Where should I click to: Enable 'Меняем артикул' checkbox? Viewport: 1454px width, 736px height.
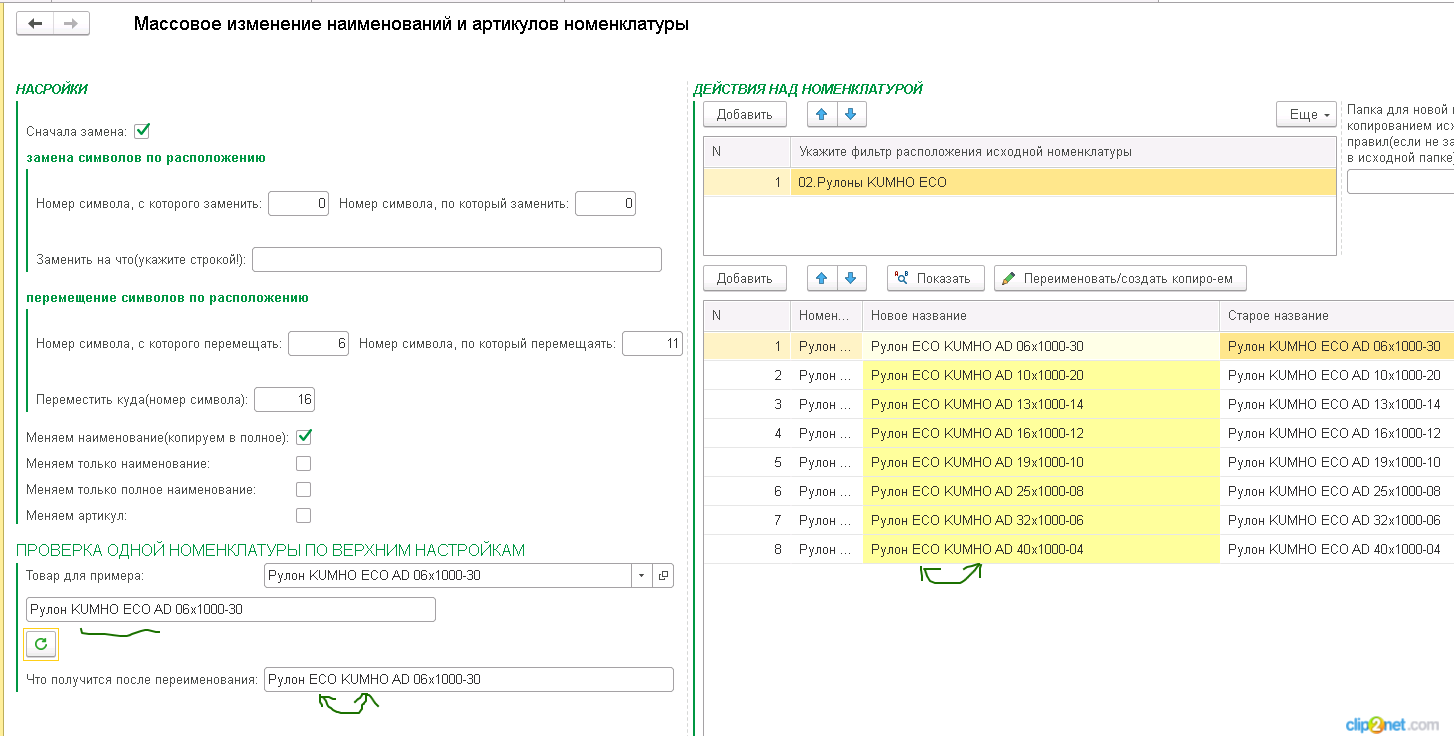[304, 516]
